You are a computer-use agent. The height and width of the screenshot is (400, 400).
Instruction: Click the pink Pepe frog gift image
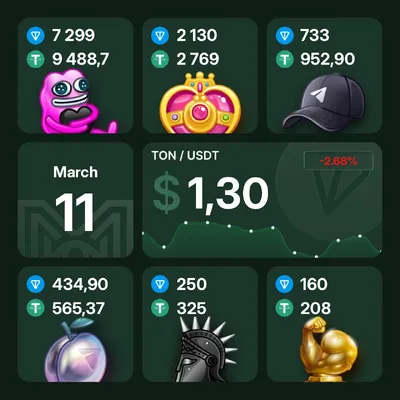click(78, 101)
